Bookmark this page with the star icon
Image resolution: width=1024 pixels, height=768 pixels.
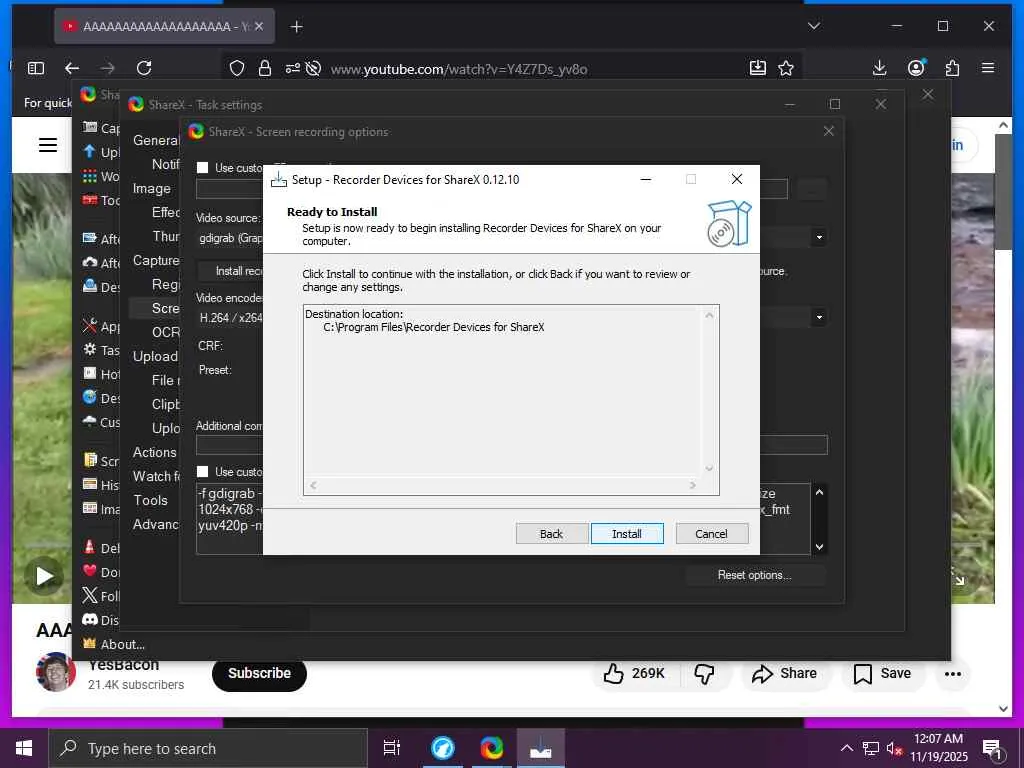click(786, 68)
